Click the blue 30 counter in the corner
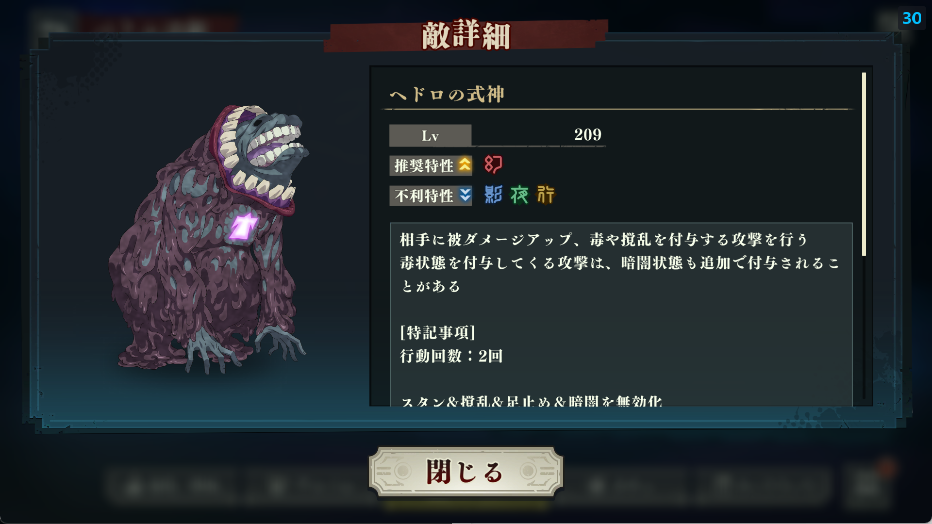The width and height of the screenshot is (932, 524). point(911,18)
